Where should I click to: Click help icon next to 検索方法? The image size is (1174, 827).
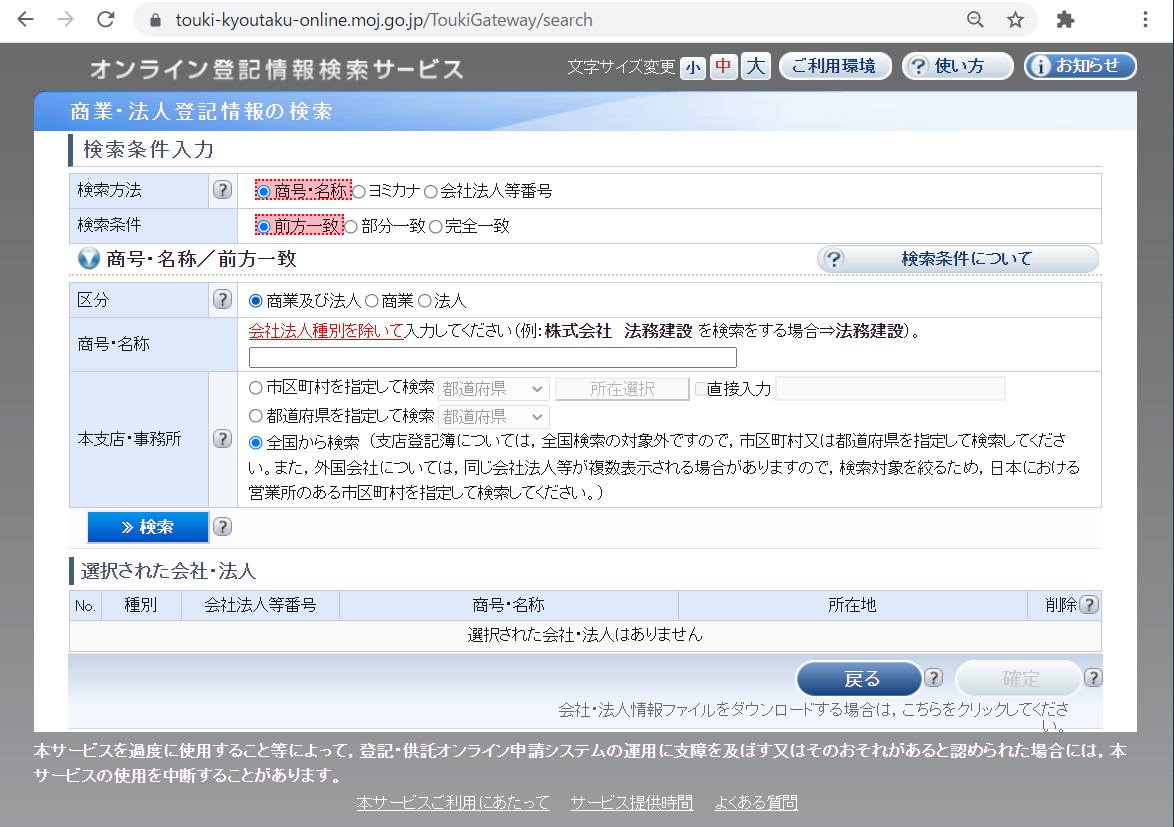(222, 190)
